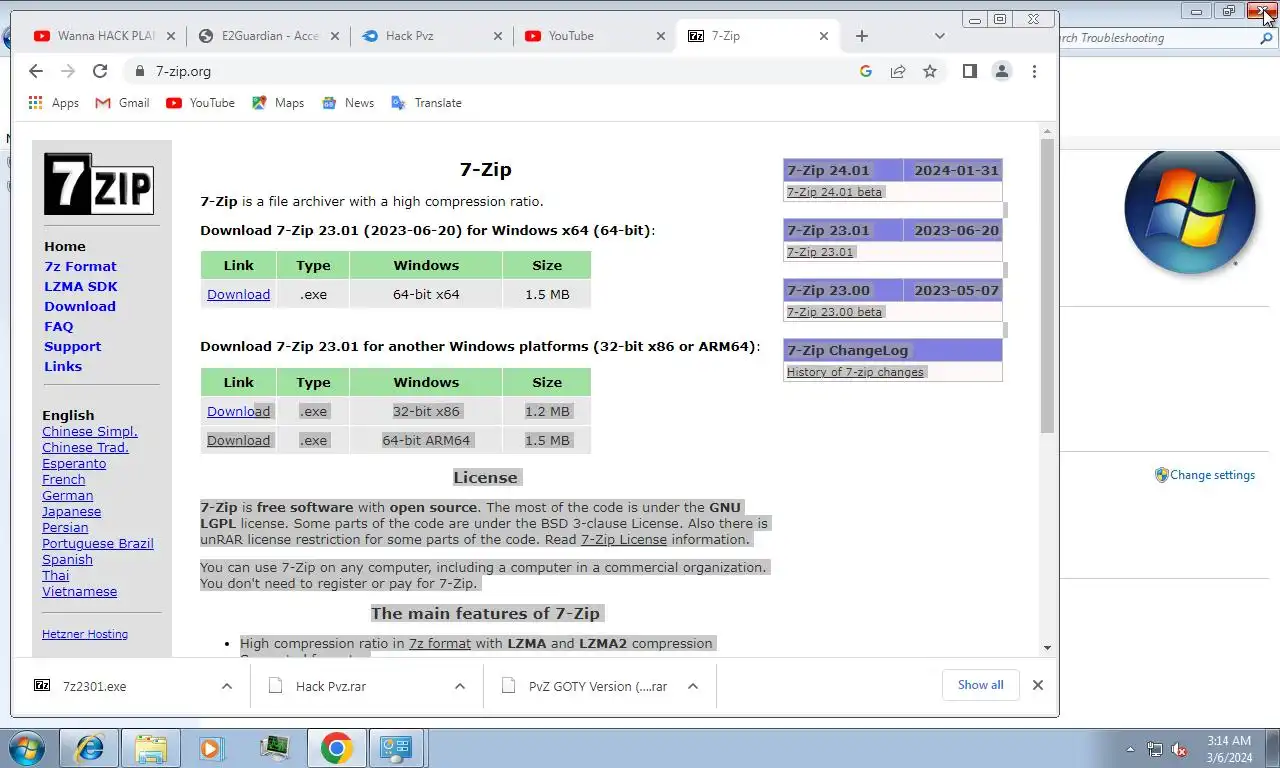Switch to Chrome in the taskbar
The image size is (1280, 768).
336,748
